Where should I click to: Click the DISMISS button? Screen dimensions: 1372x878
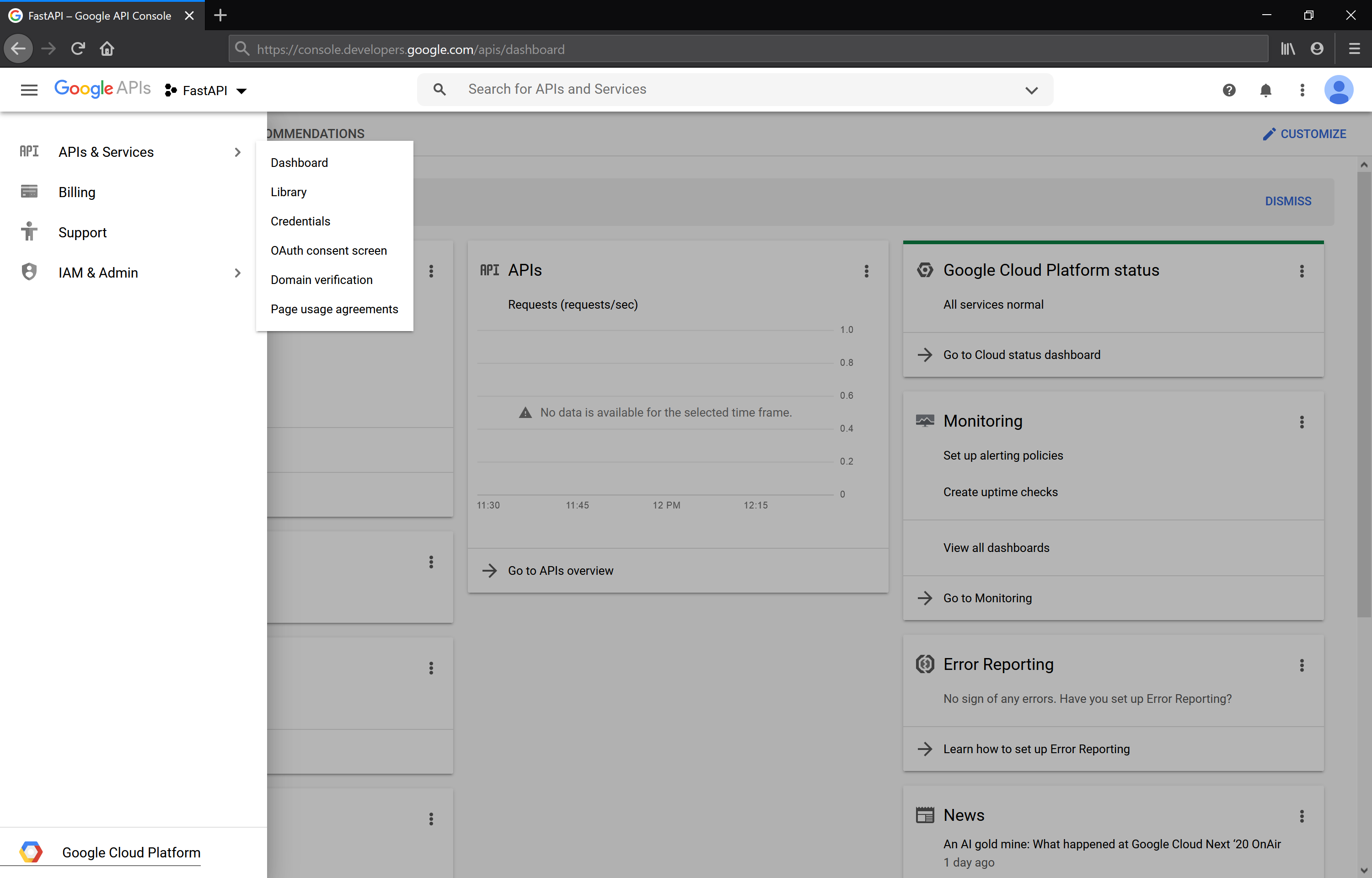(1288, 201)
